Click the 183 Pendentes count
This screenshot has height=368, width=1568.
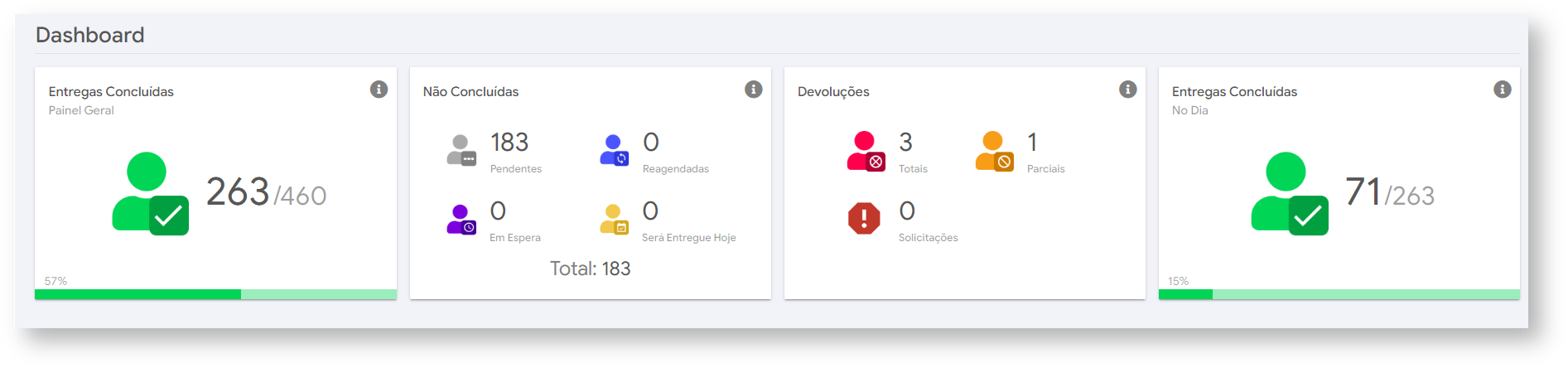pos(509,143)
